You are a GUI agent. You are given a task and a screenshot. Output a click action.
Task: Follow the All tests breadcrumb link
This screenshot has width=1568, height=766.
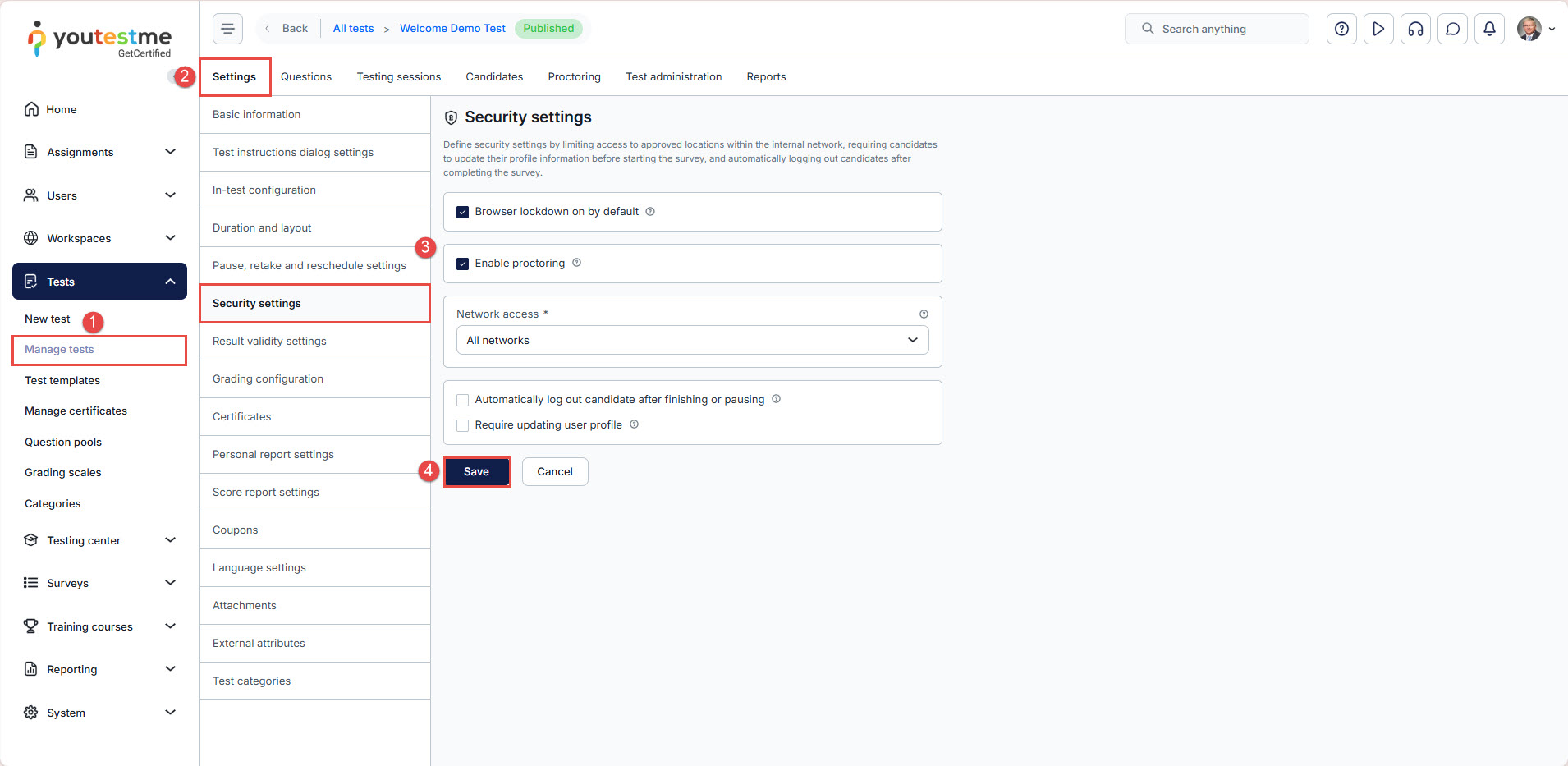353,28
